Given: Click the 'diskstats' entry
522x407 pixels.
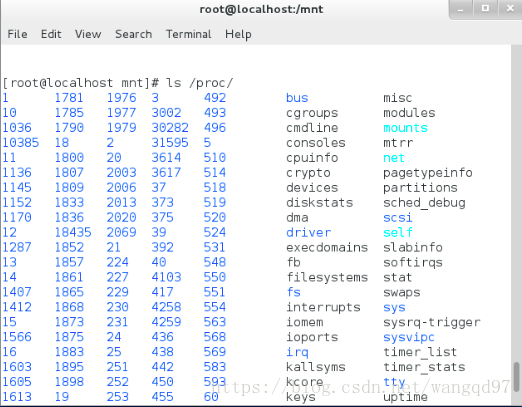Looking at the screenshot, I should pos(319,203).
